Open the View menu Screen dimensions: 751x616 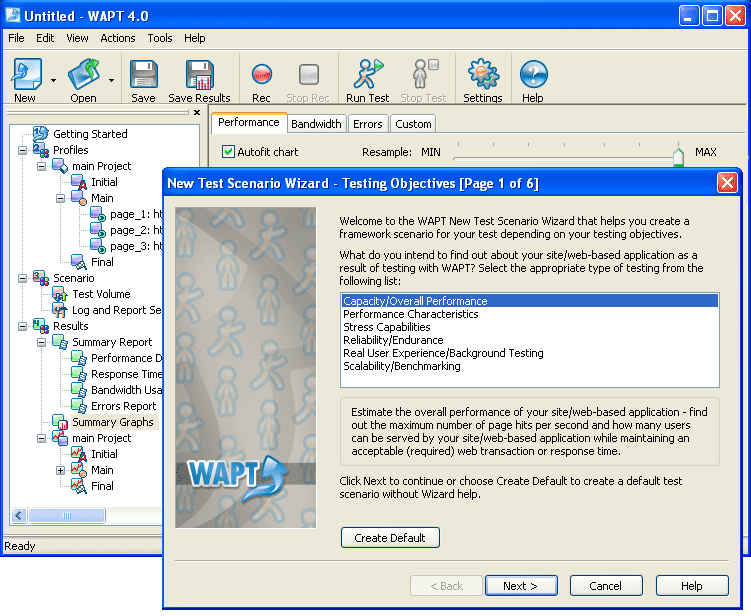[x=77, y=38]
